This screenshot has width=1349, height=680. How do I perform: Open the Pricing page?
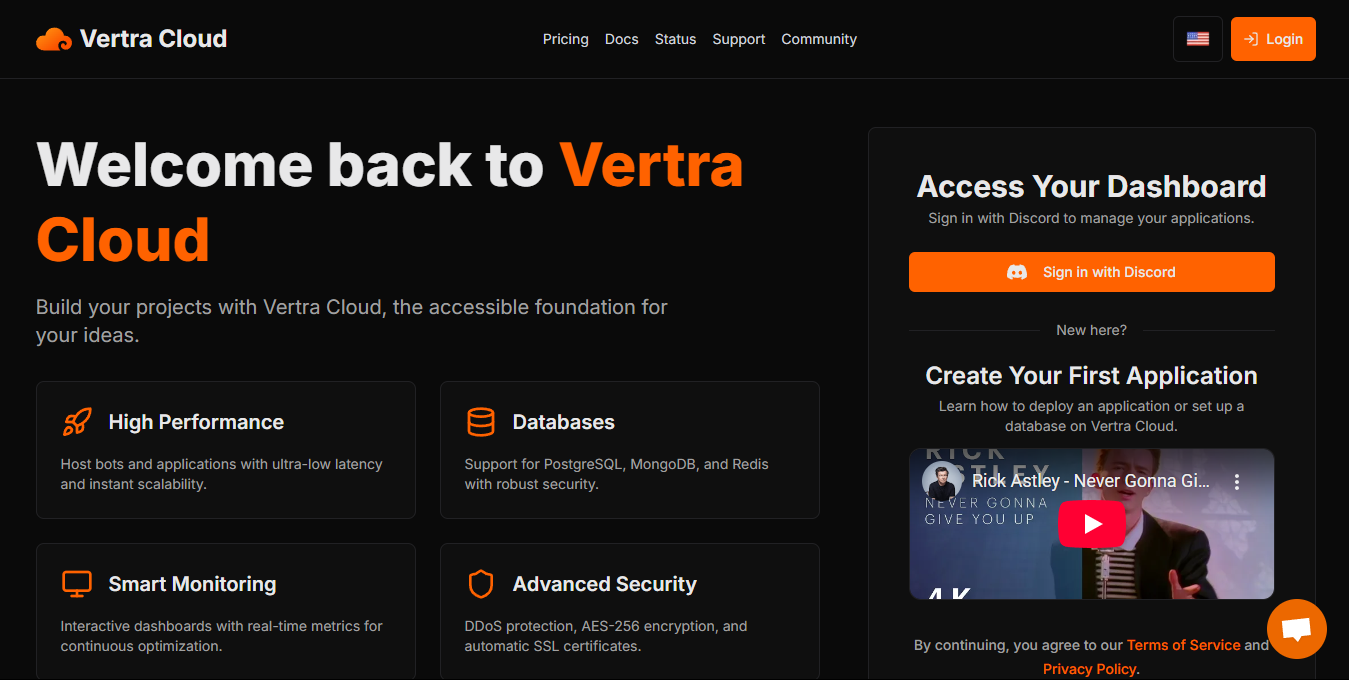pyautogui.click(x=565, y=39)
